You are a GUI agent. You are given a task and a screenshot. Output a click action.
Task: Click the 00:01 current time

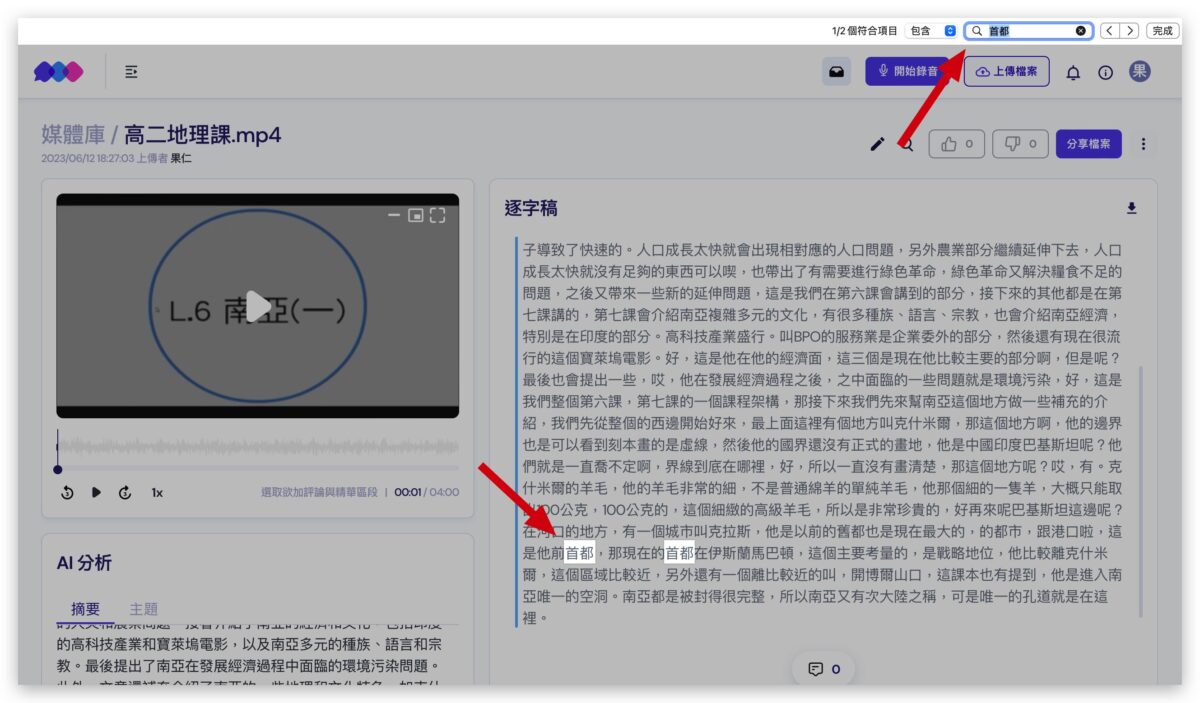coord(407,492)
